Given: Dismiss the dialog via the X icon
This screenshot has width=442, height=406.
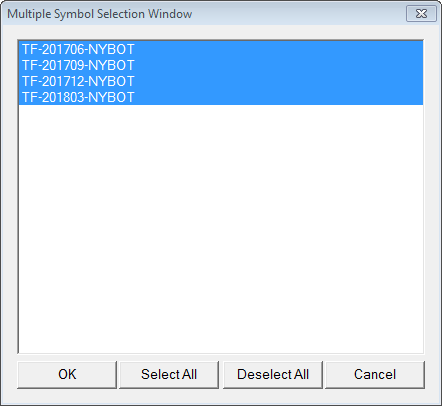Looking at the screenshot, I should pos(421,14).
